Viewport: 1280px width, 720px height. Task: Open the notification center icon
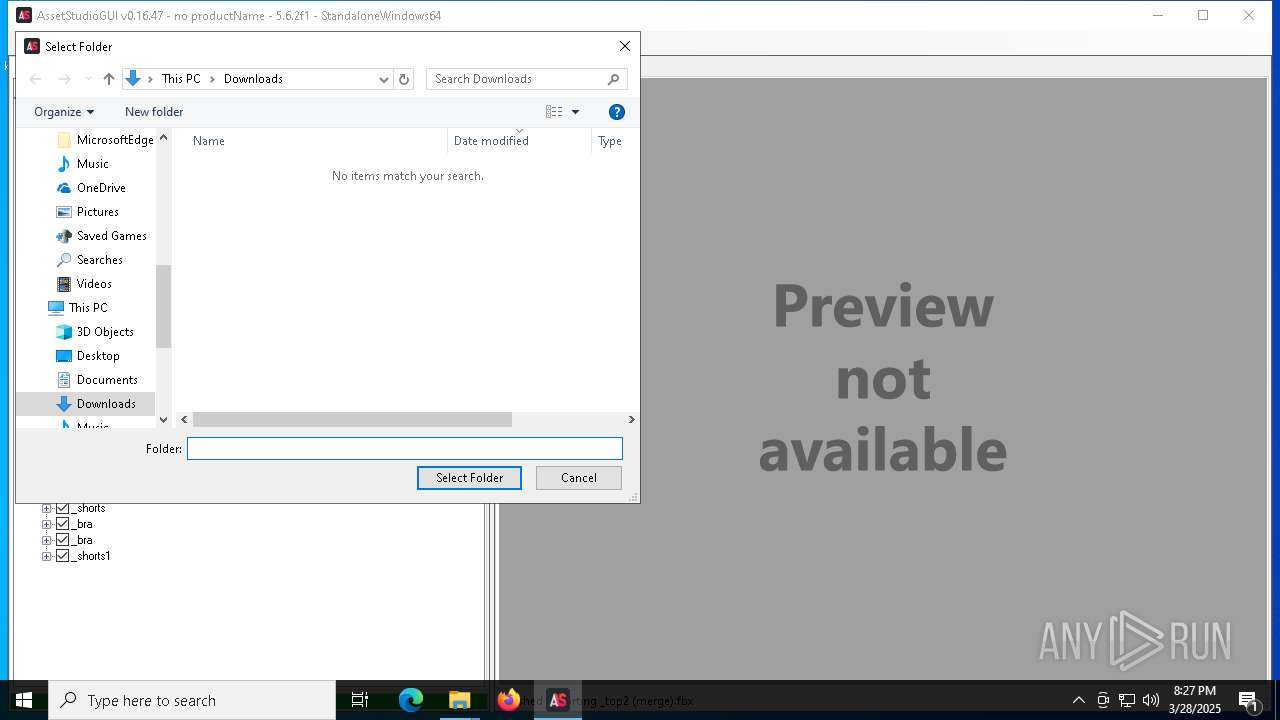[1248, 700]
